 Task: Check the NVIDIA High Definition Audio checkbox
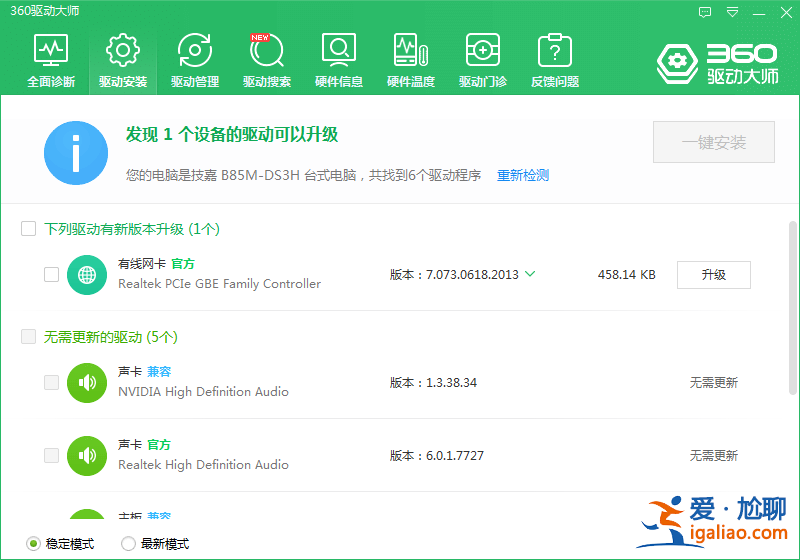[52, 383]
